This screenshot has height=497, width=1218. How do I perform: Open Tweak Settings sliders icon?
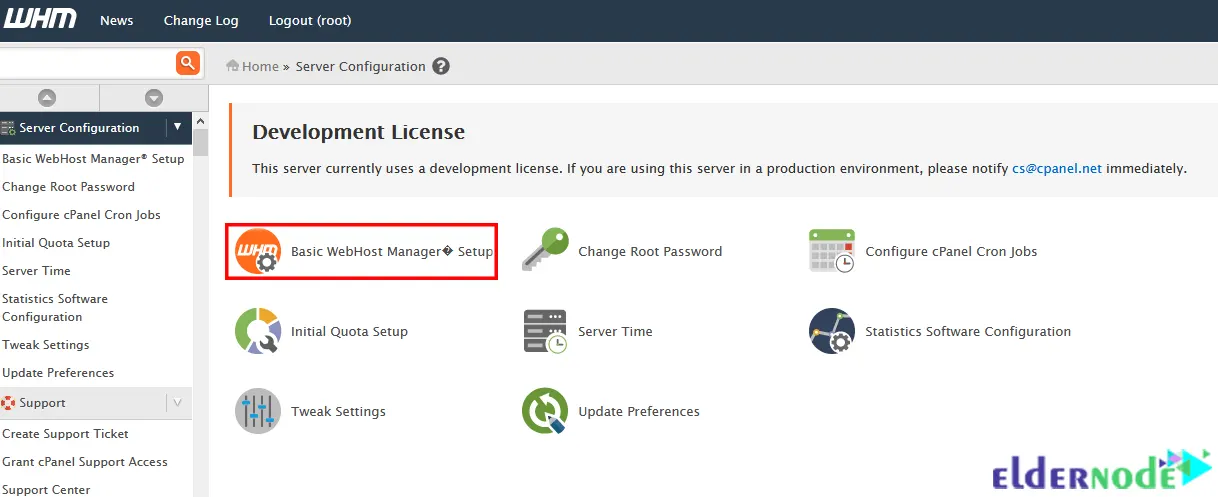[x=258, y=411]
